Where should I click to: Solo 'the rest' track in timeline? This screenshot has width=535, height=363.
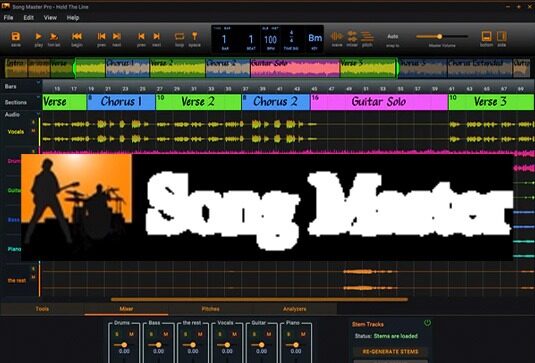(33, 268)
